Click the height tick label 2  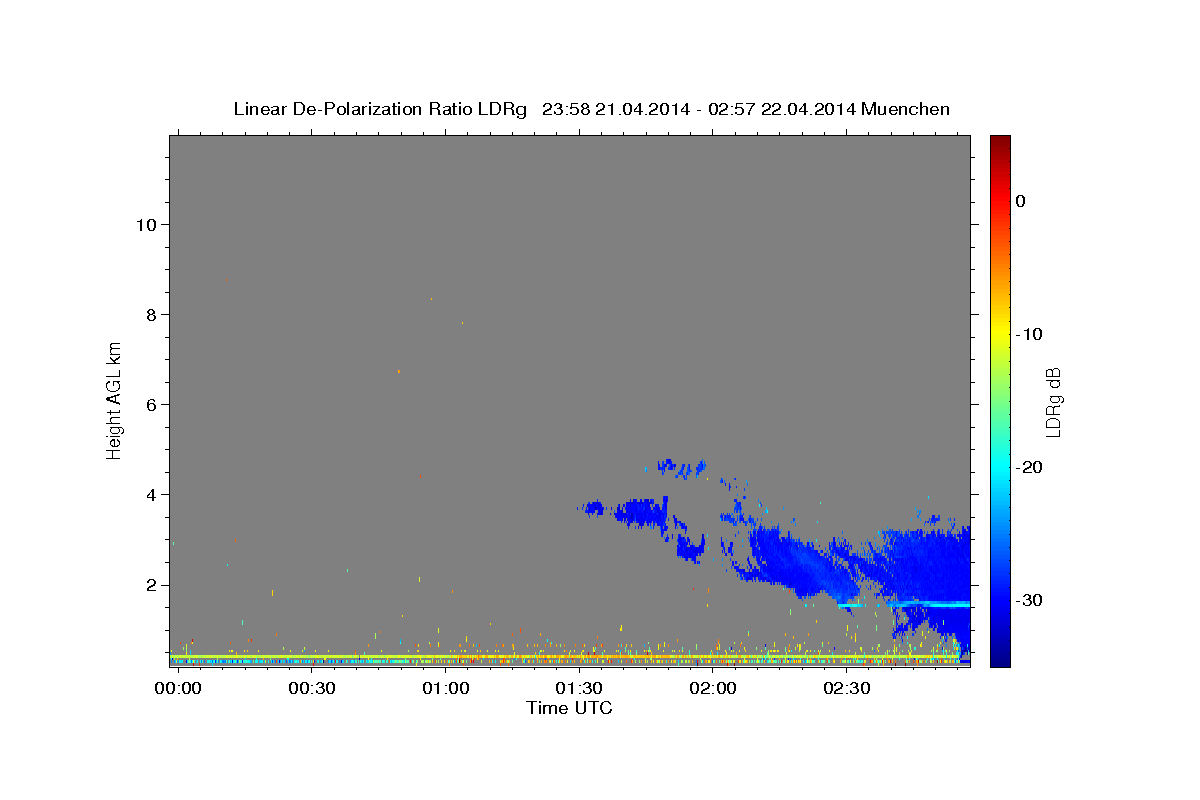click(x=150, y=585)
